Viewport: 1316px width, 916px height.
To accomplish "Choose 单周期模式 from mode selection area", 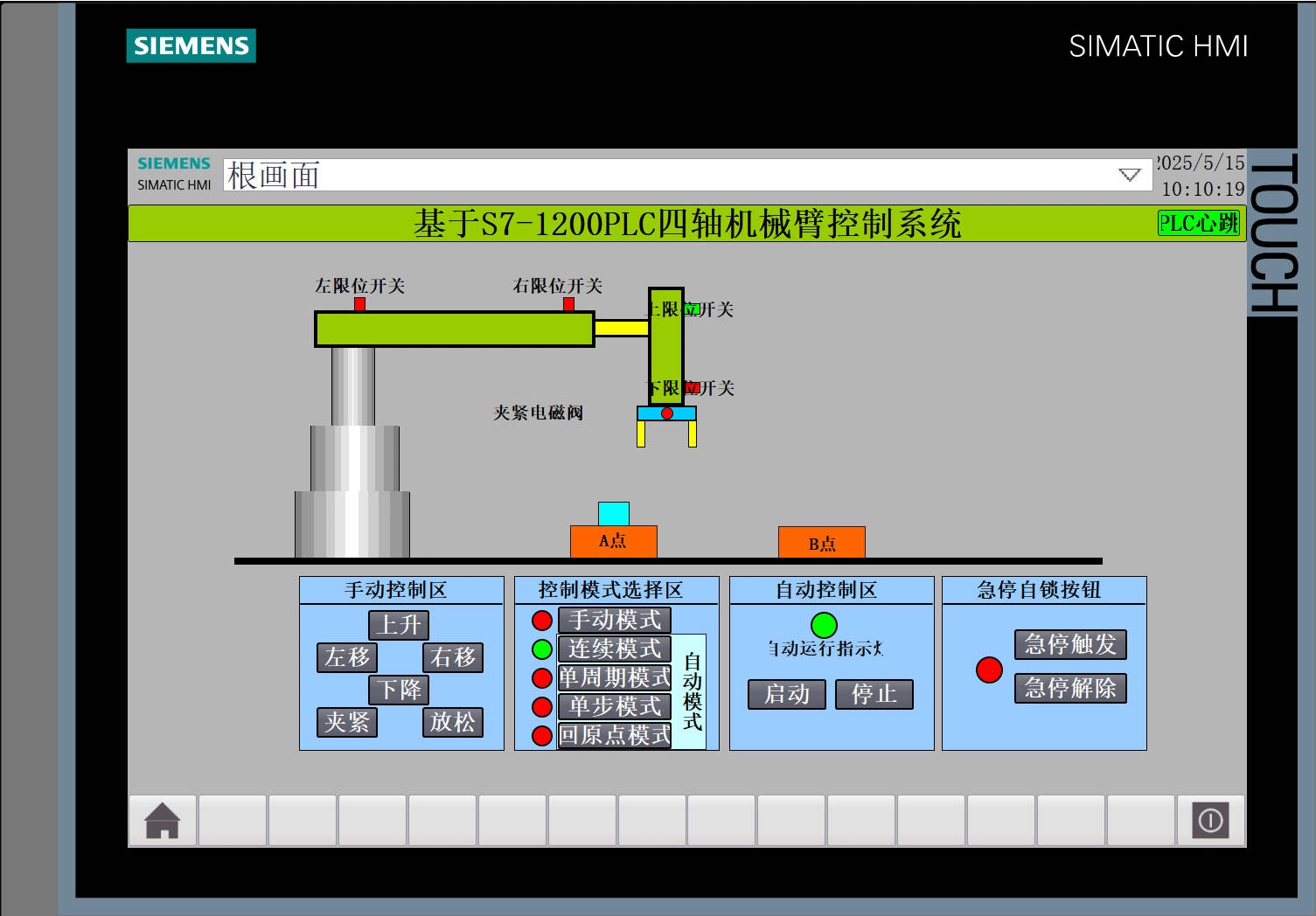I will [x=615, y=677].
